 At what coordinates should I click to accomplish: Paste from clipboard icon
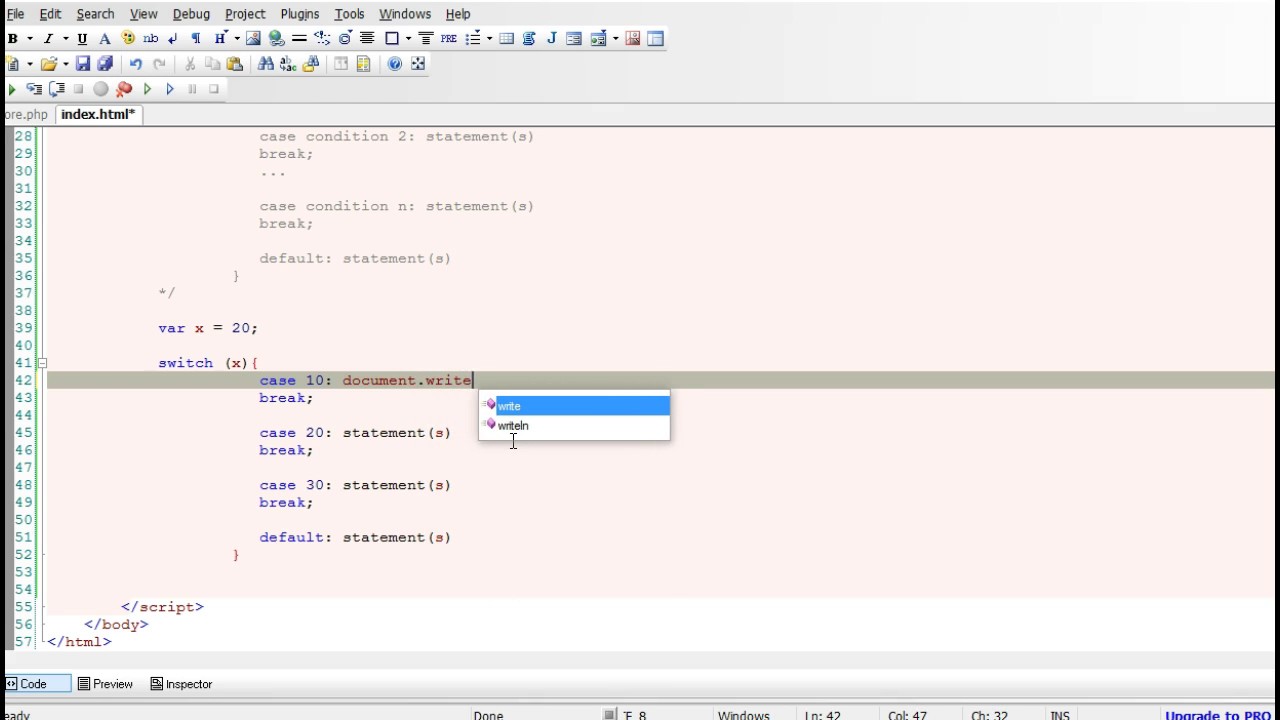point(235,64)
